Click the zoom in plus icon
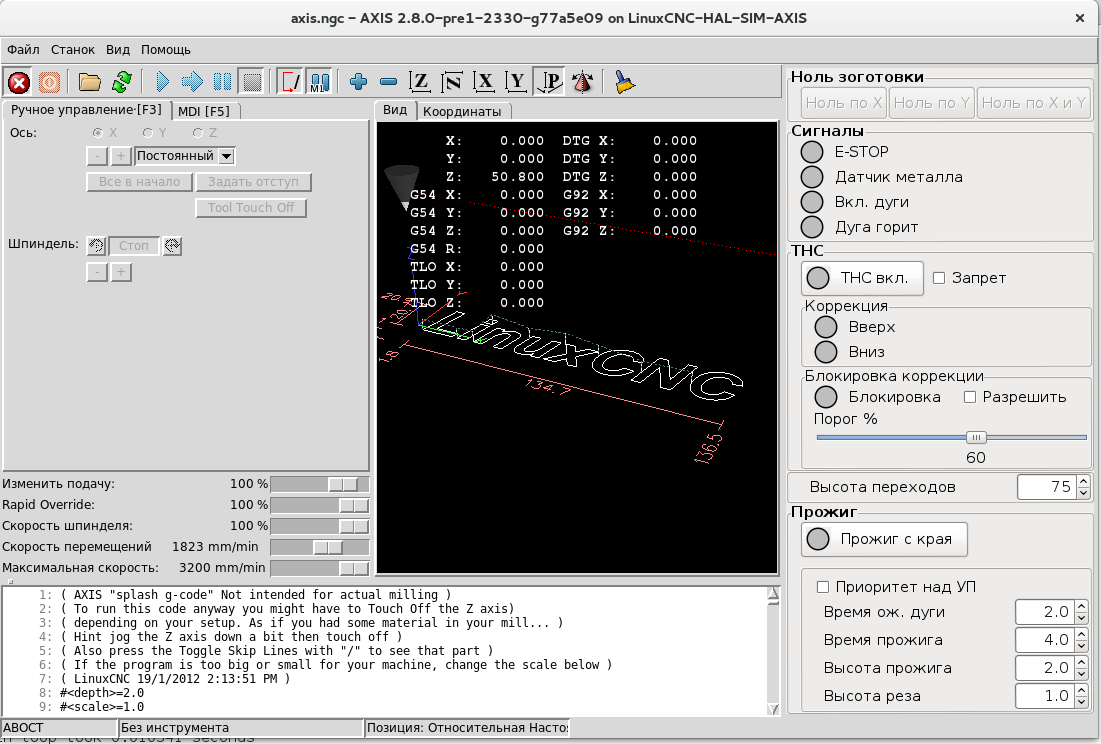The width and height of the screenshot is (1101, 744). (x=359, y=82)
